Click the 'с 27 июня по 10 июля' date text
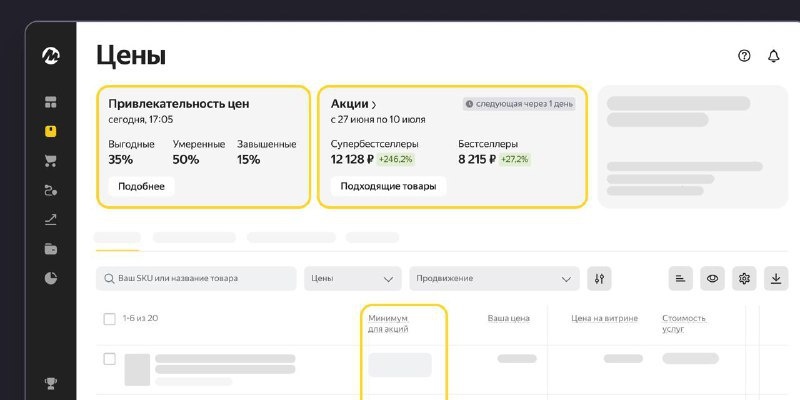This screenshot has width=800, height=400. (x=378, y=120)
